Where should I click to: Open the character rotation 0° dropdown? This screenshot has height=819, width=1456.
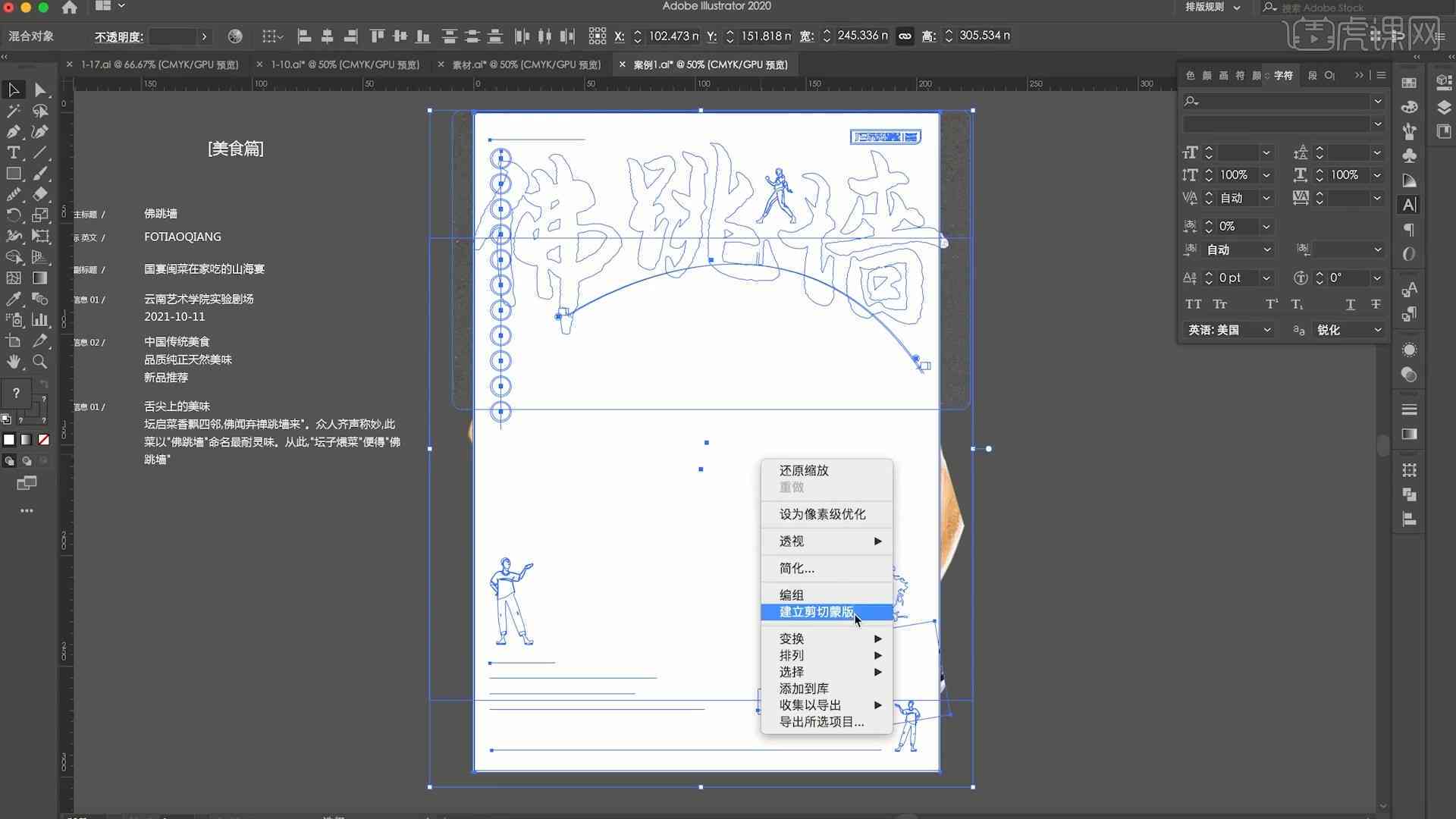pyautogui.click(x=1377, y=278)
